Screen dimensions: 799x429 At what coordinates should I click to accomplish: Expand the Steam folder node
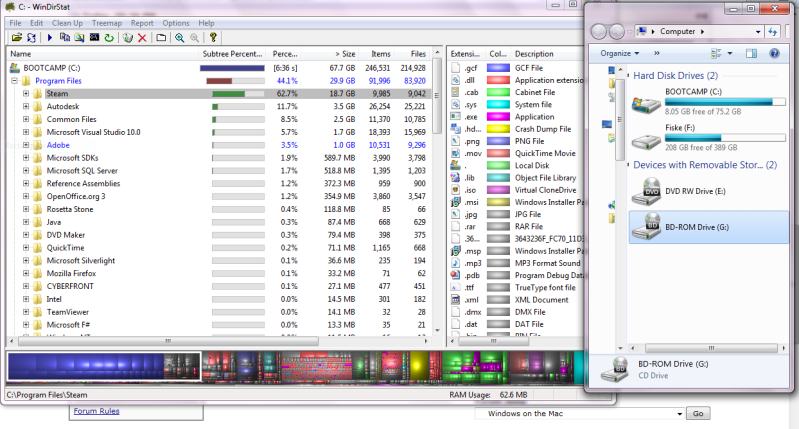[26, 94]
